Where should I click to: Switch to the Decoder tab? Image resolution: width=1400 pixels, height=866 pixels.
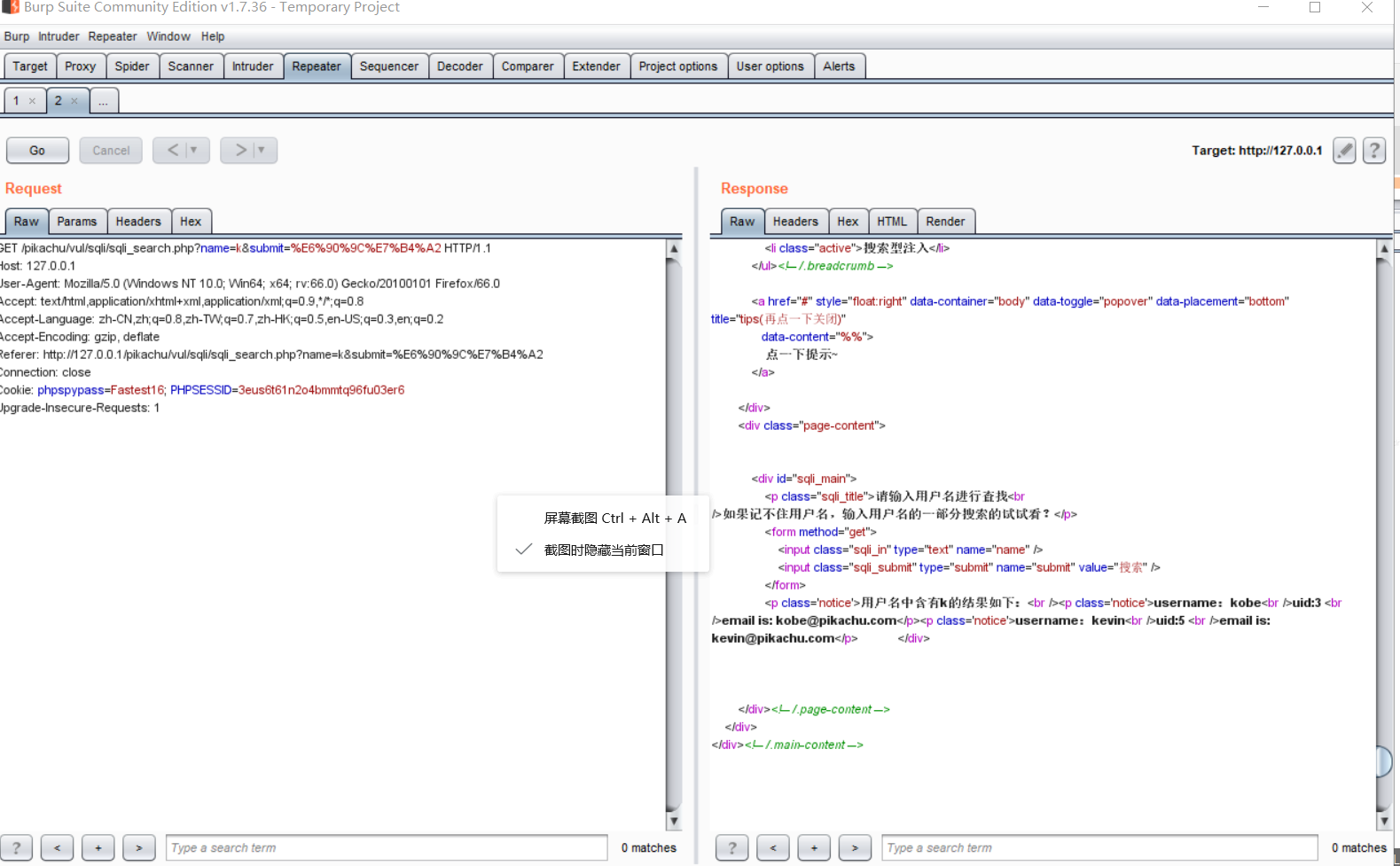coord(460,66)
